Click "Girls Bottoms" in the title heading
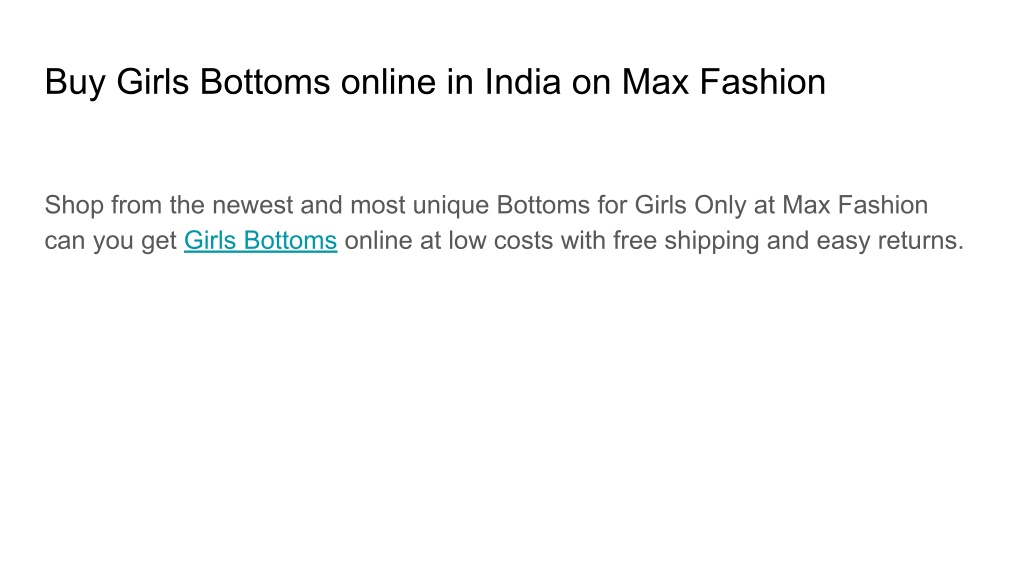 tap(223, 82)
